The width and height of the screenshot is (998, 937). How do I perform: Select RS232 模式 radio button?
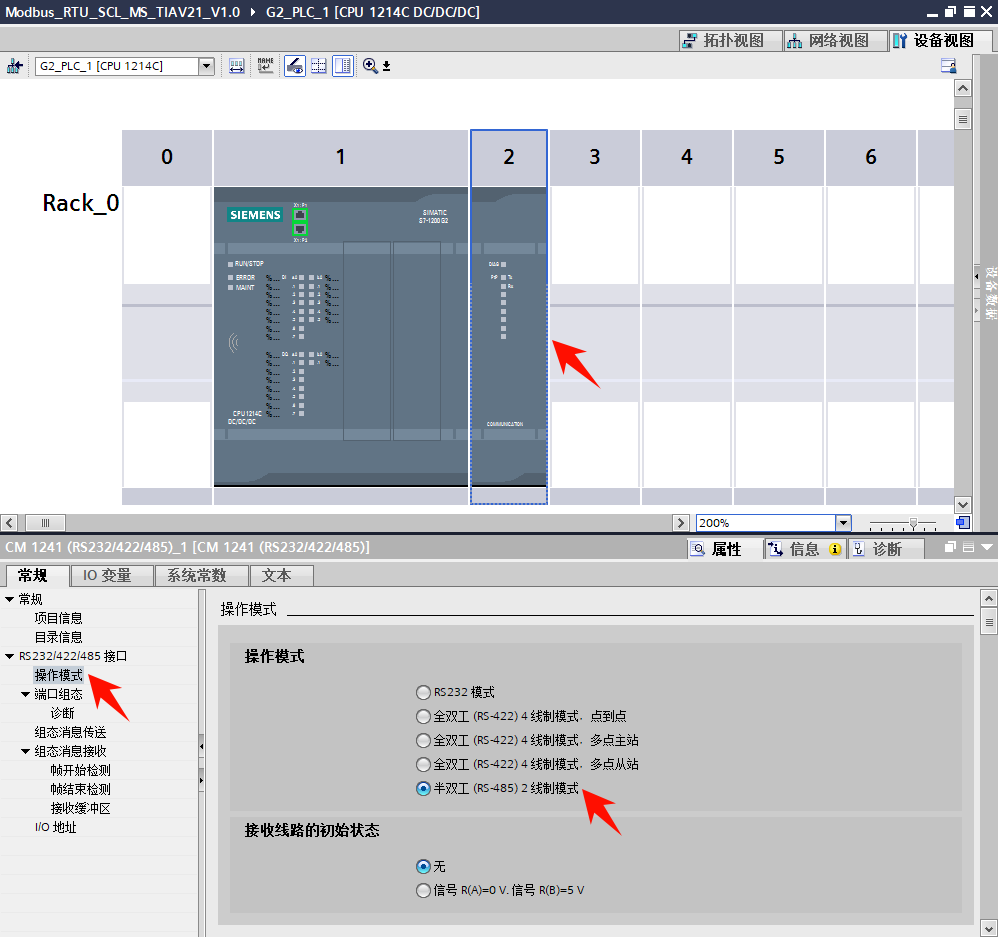click(x=423, y=692)
